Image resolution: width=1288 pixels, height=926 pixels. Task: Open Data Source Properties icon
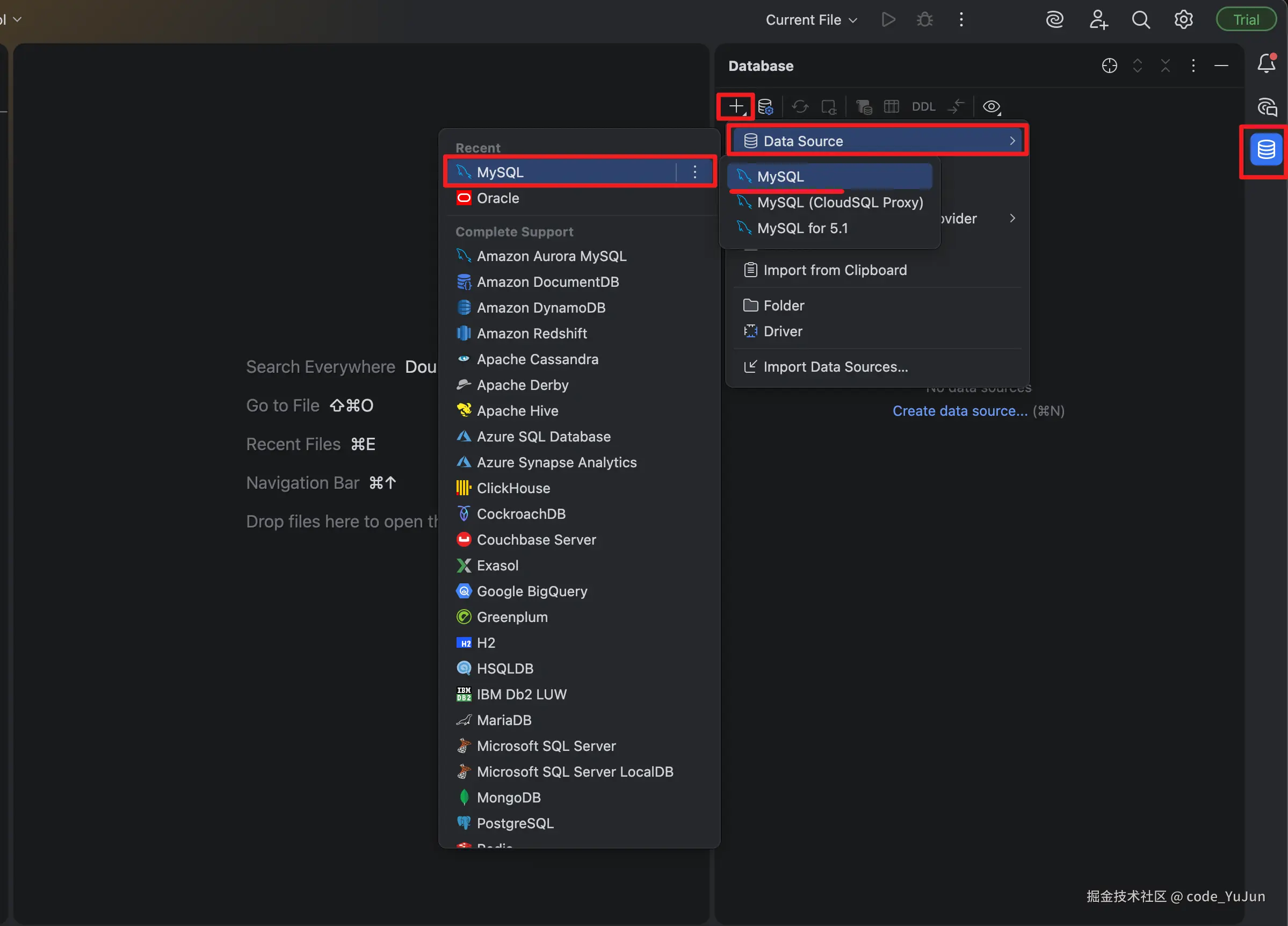pos(765,106)
